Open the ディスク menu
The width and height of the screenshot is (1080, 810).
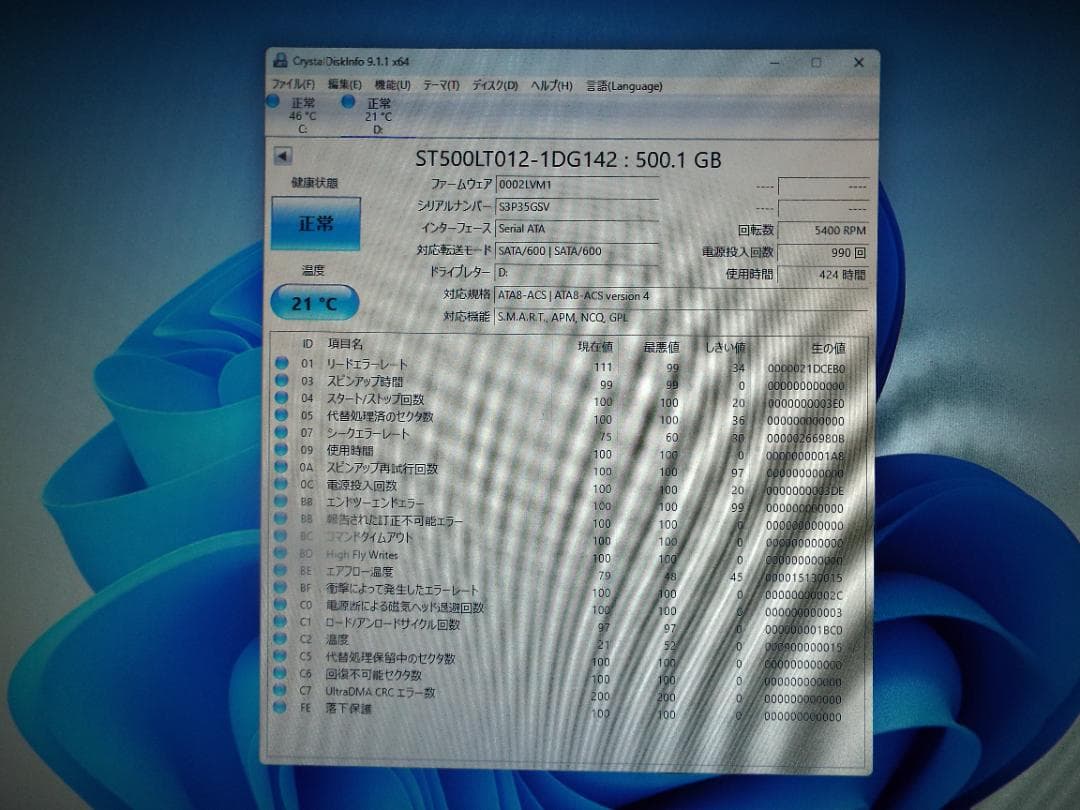pos(494,86)
